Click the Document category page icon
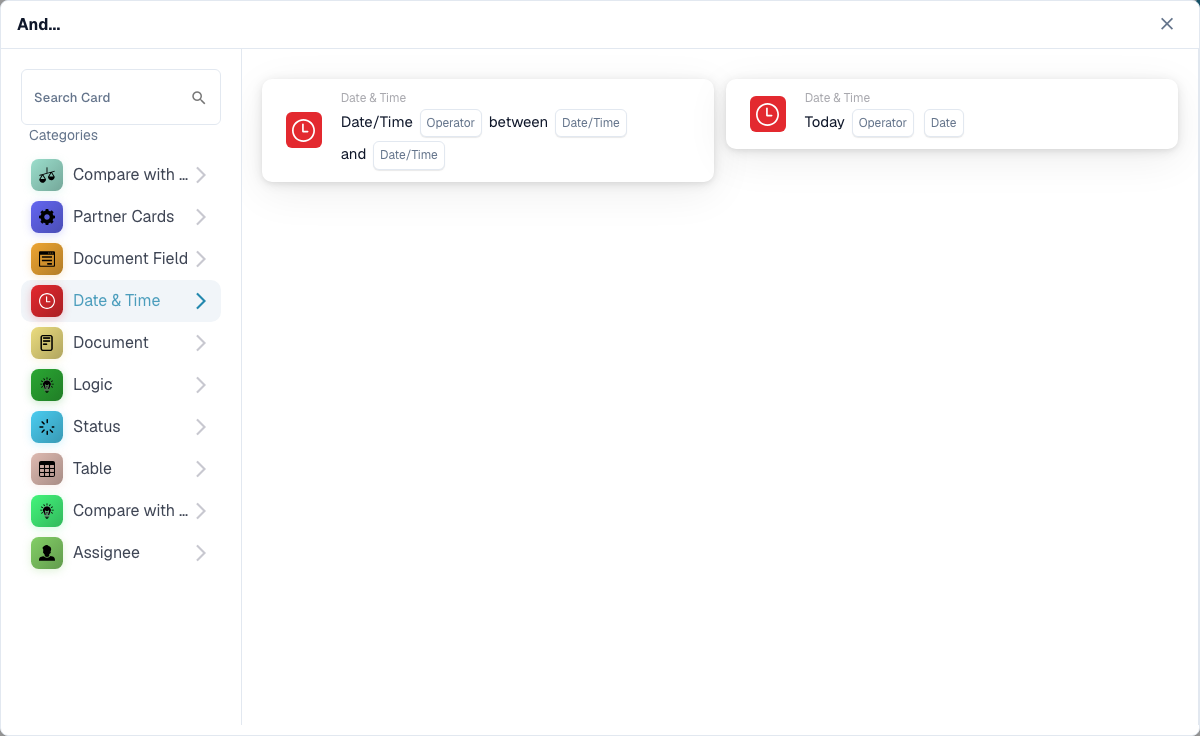This screenshot has height=736, width=1200. [47, 343]
